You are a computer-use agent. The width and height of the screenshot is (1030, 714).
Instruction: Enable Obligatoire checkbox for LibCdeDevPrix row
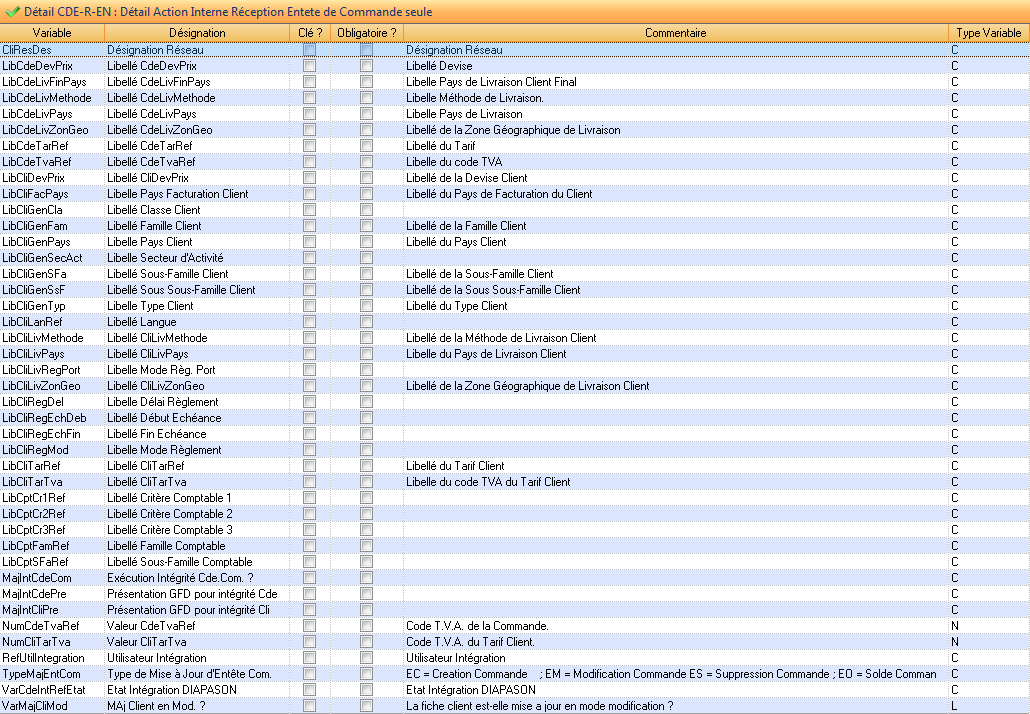pos(367,66)
